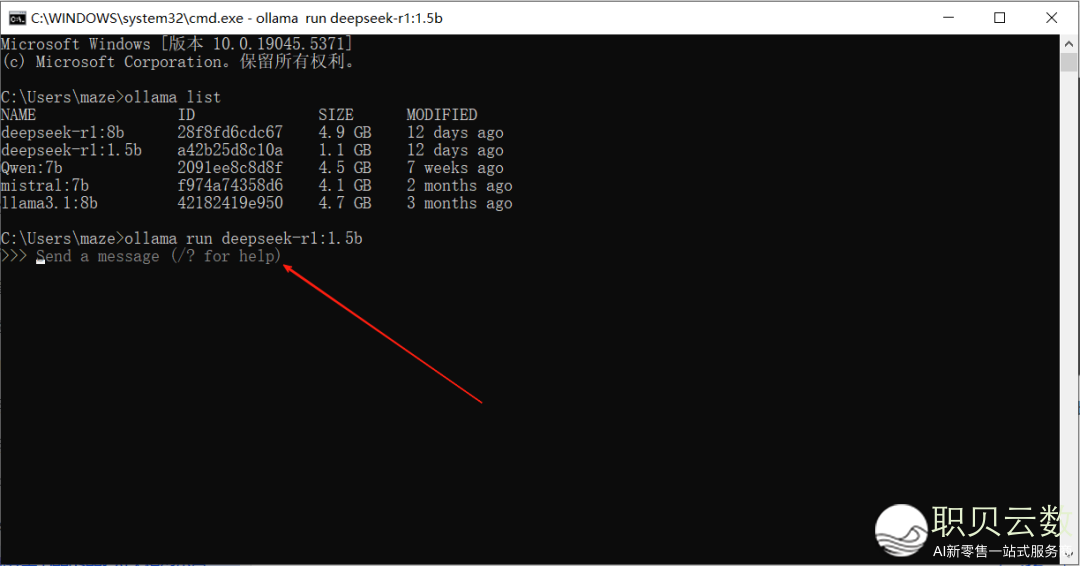This screenshot has width=1080, height=566.
Task: Maximize the command prompt window
Action: click(999, 18)
